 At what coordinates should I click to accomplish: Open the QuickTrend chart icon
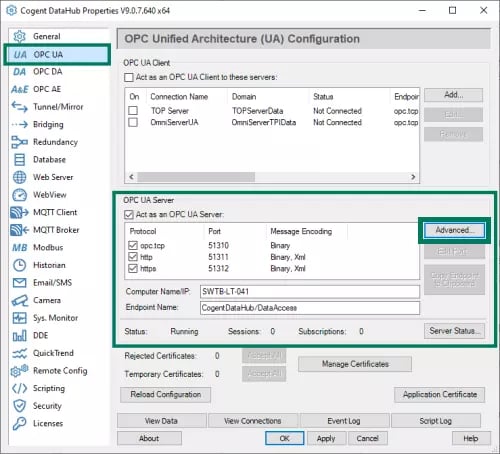19,353
